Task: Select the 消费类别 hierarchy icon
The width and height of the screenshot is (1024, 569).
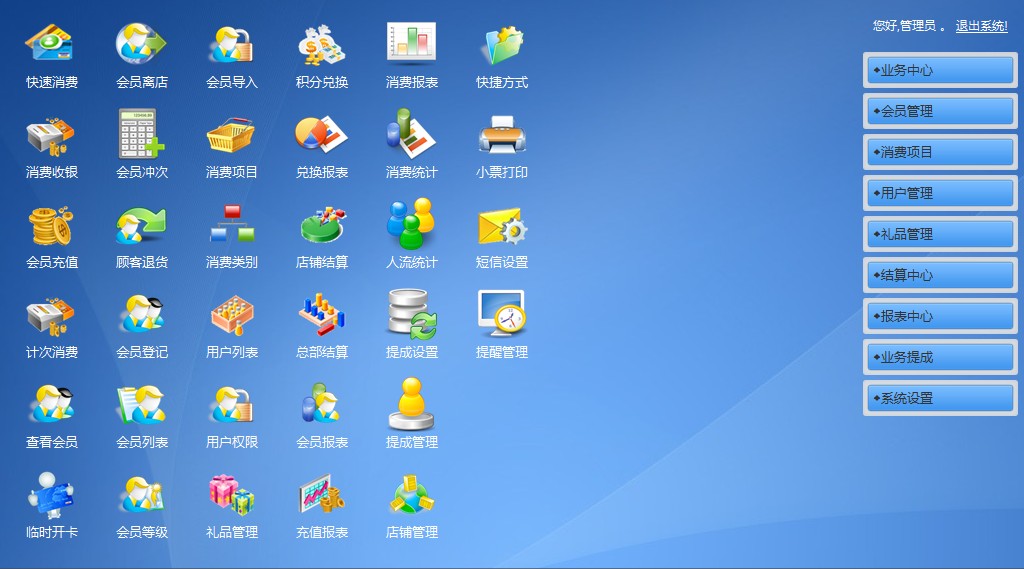Action: click(x=231, y=224)
